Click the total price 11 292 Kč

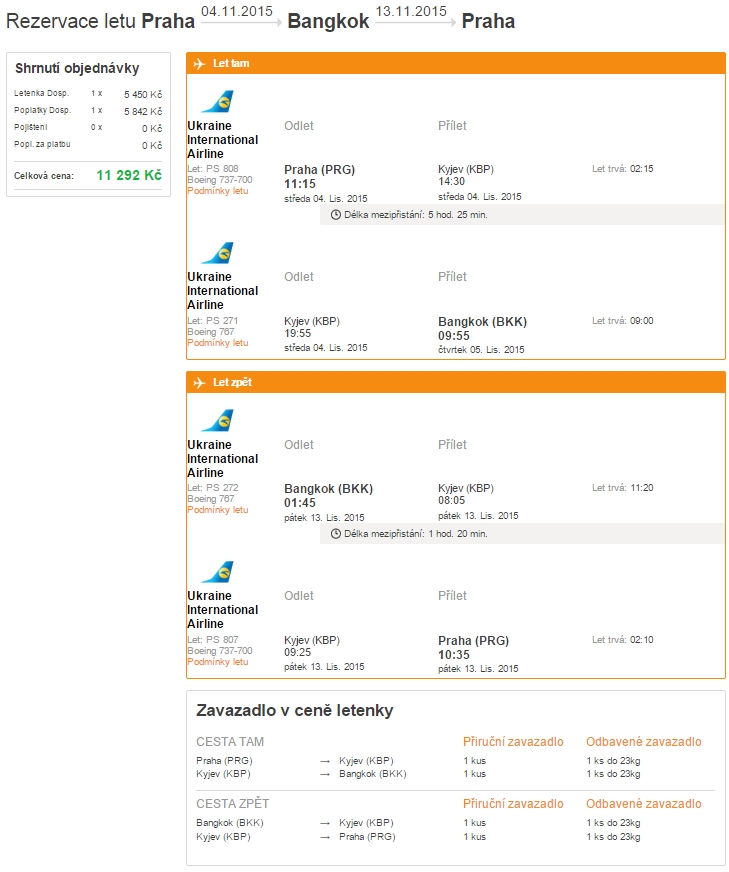[x=129, y=175]
